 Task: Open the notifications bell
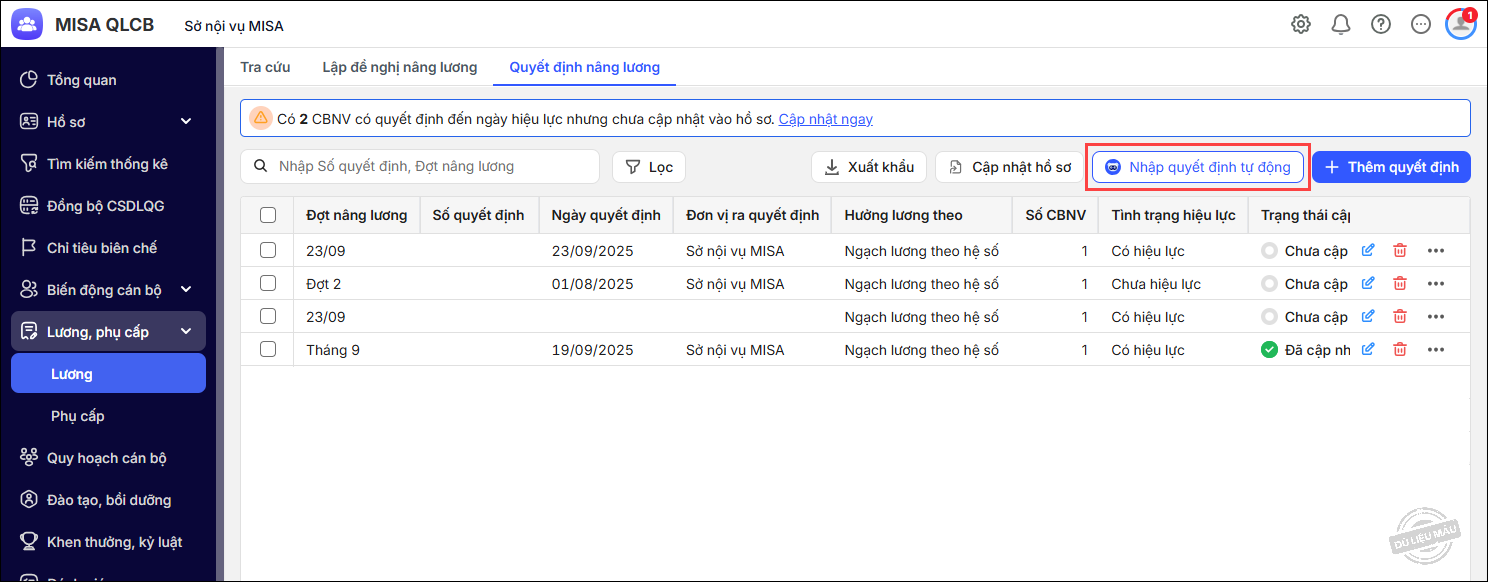(1341, 24)
